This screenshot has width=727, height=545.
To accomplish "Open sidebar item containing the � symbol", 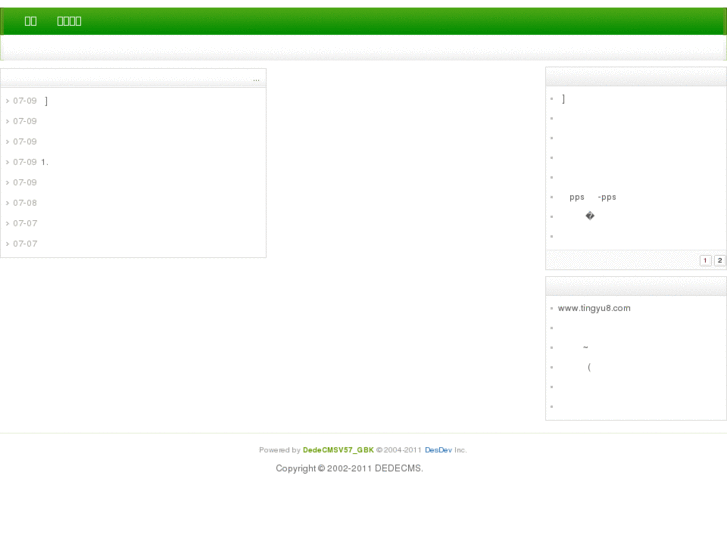I will coord(590,216).
